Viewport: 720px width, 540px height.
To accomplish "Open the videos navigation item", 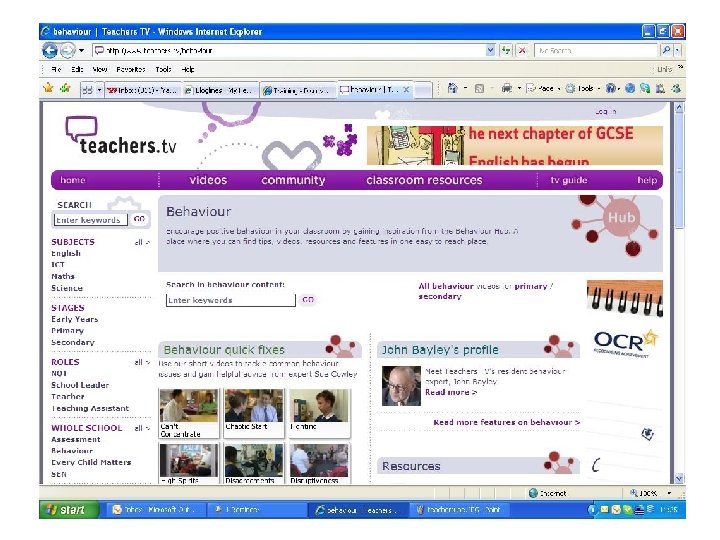I will (208, 180).
